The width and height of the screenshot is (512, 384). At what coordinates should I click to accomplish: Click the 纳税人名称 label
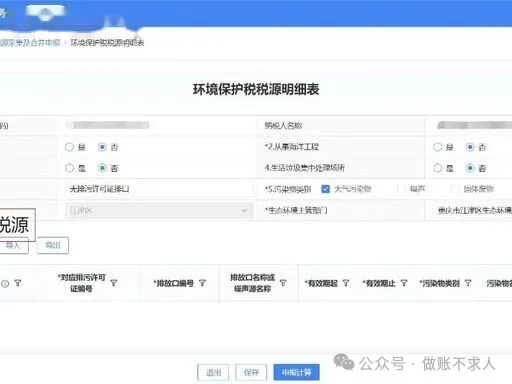[283, 126]
